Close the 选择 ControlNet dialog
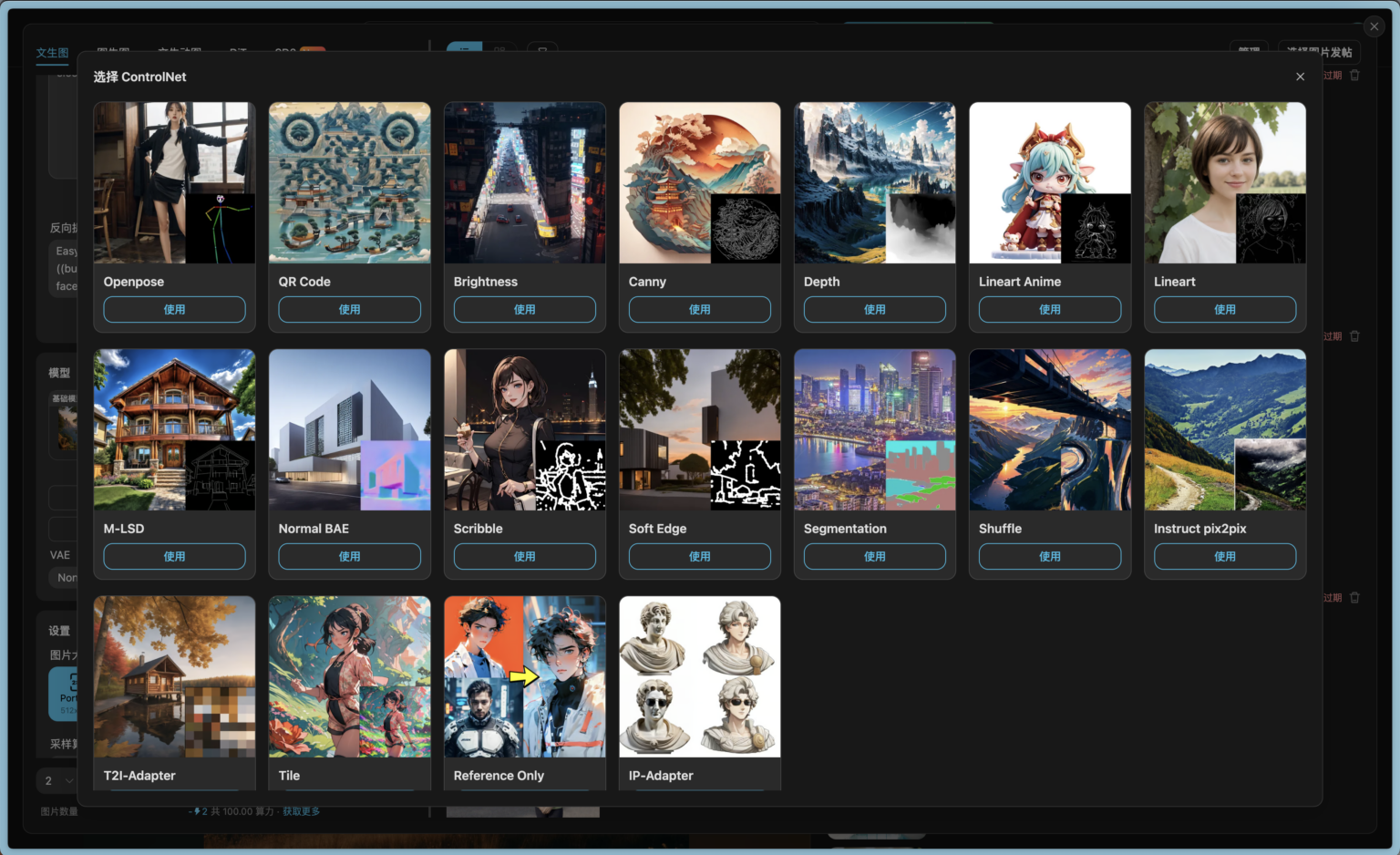 1300,76
